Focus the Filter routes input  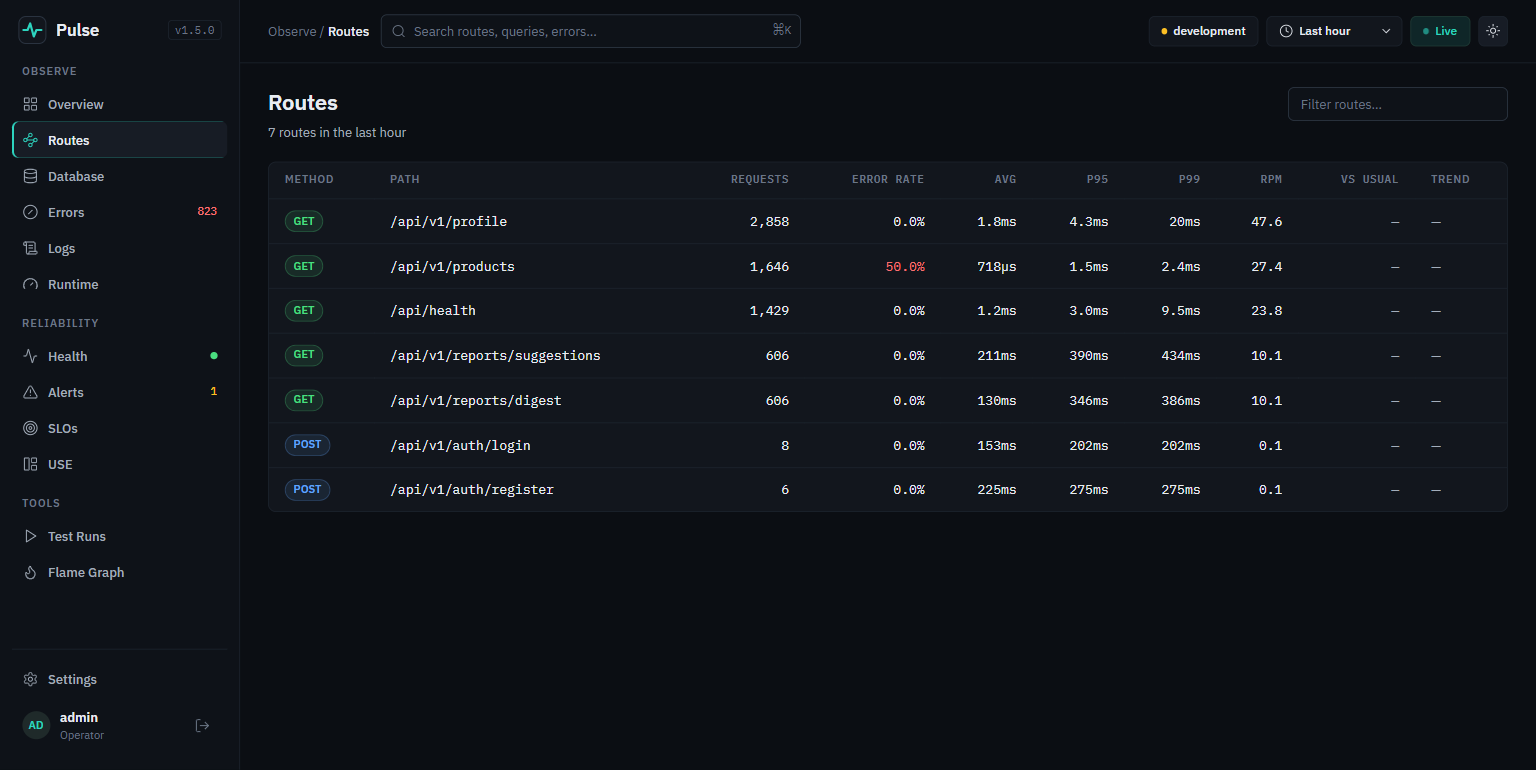pos(1397,104)
